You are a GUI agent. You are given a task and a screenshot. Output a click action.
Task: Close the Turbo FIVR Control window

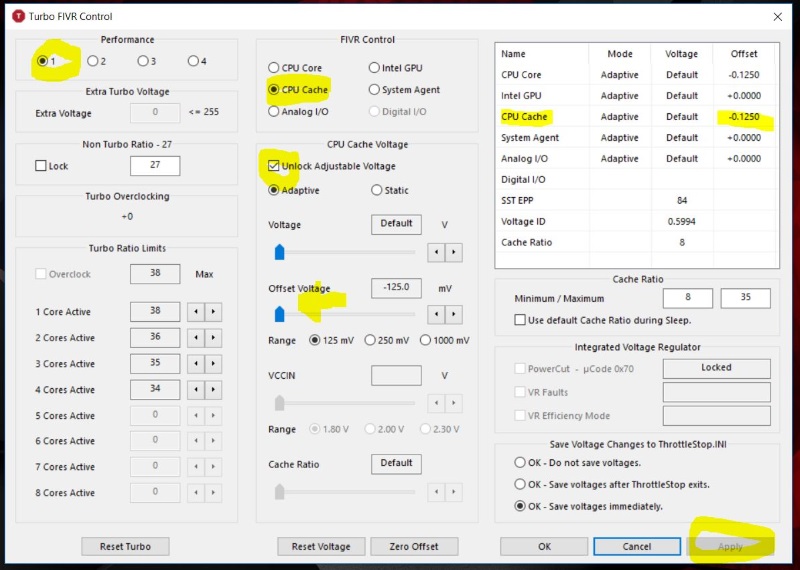778,17
